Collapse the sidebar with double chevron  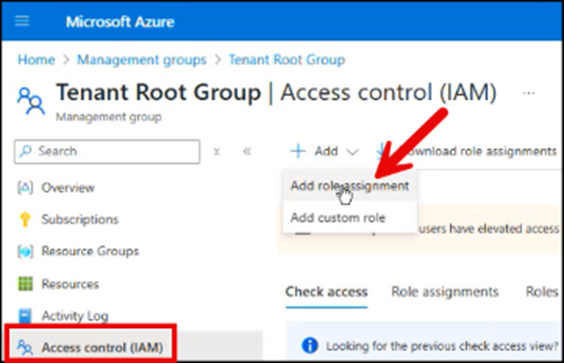point(247,151)
